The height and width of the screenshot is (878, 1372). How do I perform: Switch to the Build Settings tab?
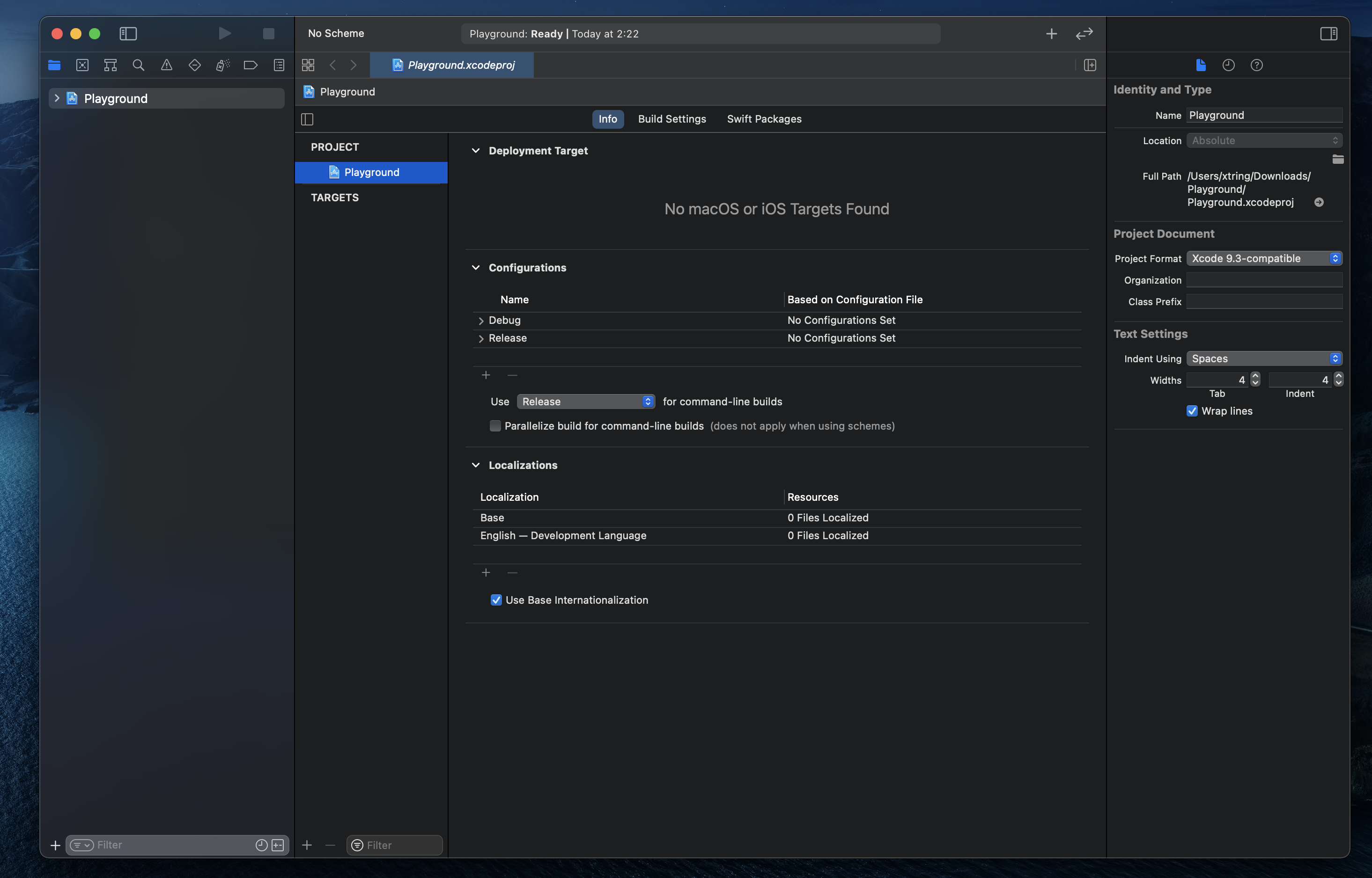[x=671, y=119]
